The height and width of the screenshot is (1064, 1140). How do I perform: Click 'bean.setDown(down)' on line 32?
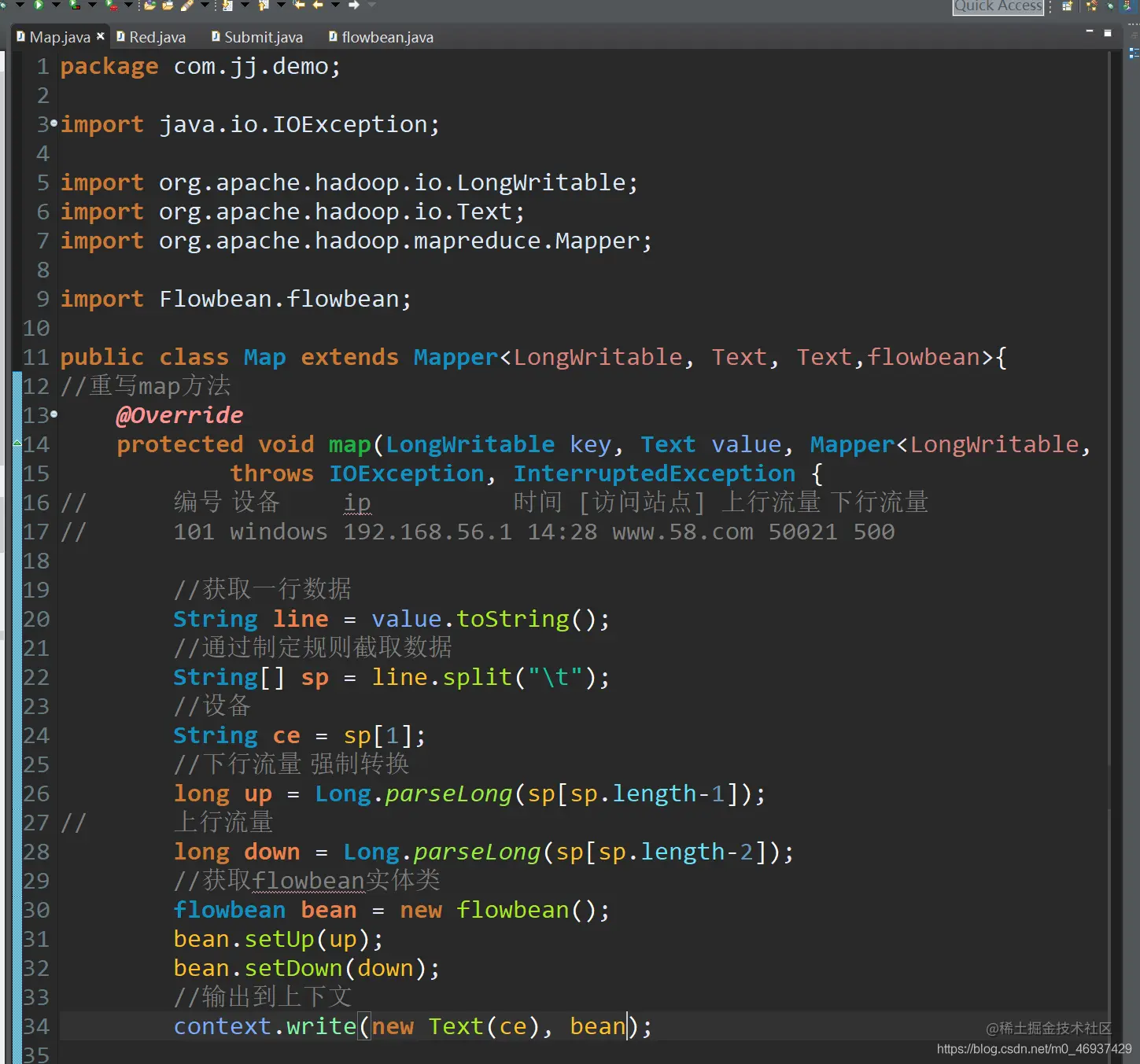pyautogui.click(x=301, y=968)
